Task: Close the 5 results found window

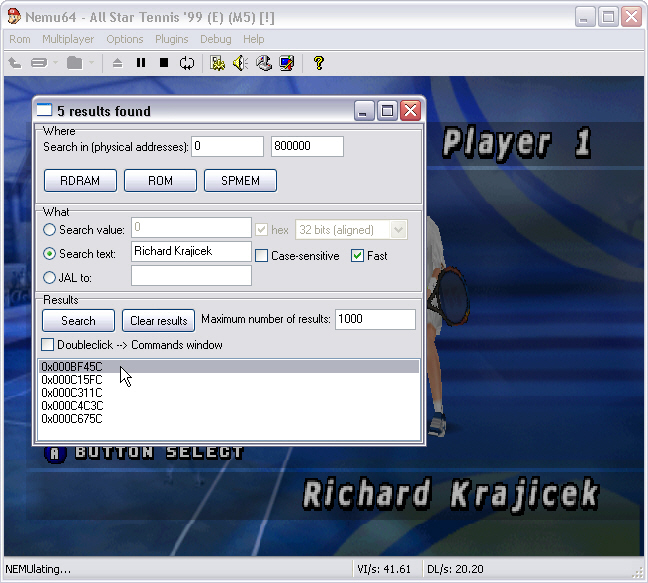Action: (x=411, y=111)
